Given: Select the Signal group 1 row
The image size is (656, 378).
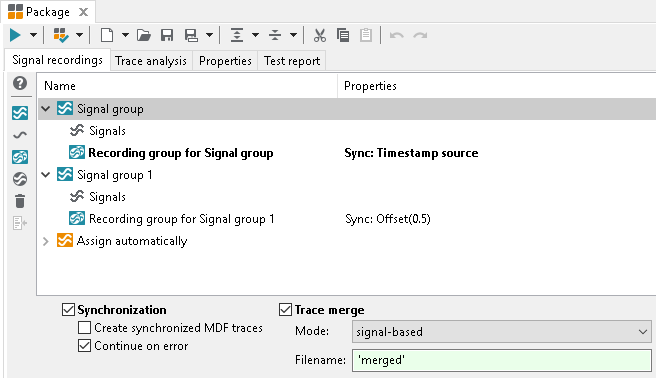Looking at the screenshot, I should 347,175.
